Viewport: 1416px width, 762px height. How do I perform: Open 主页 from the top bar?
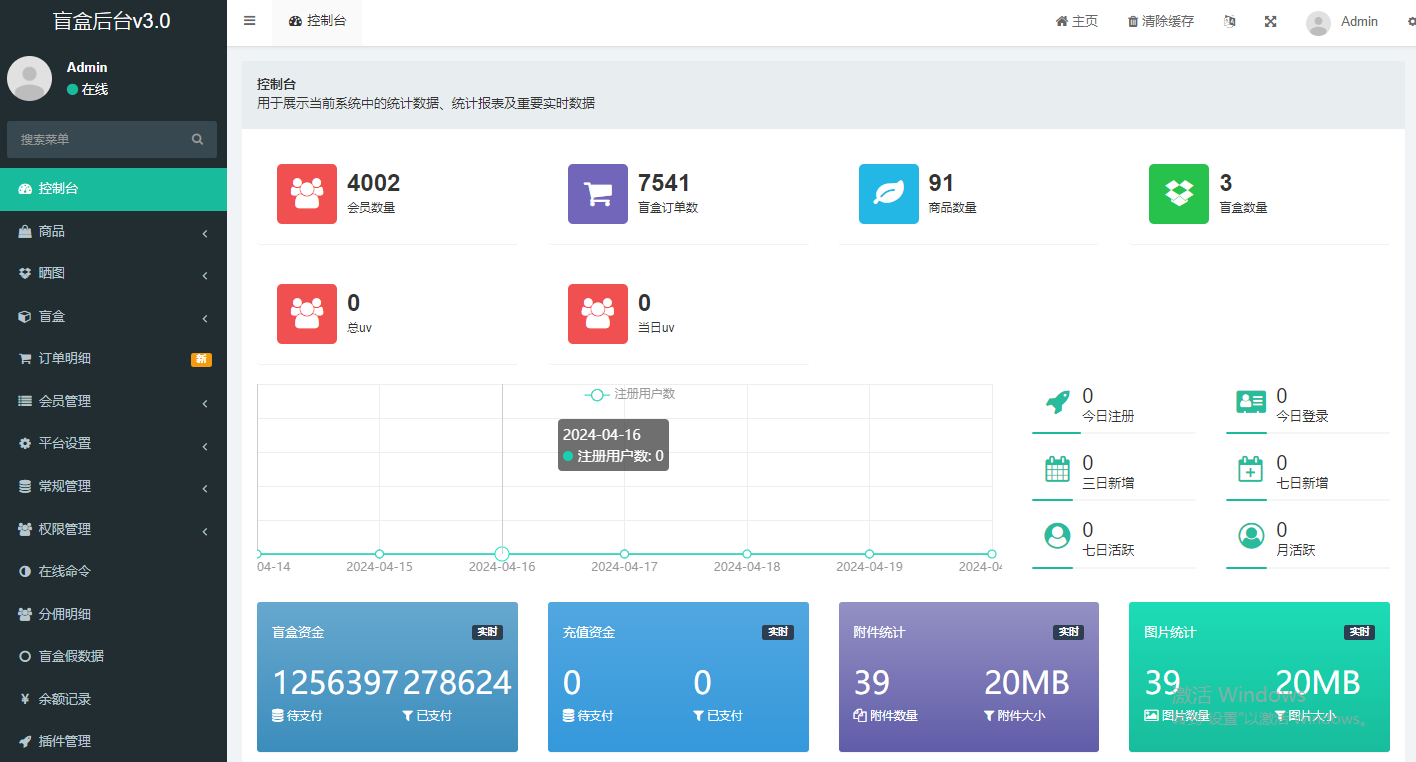[x=1076, y=20]
